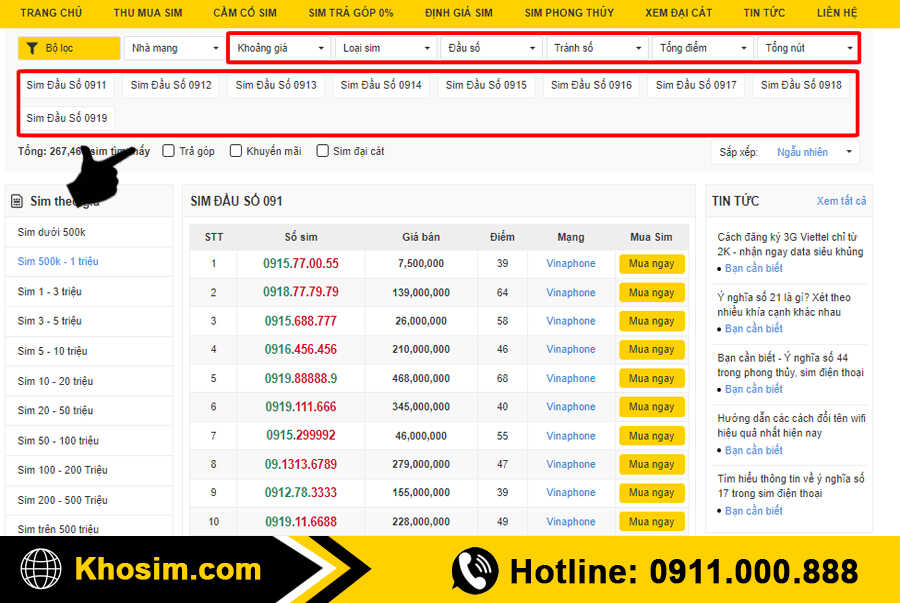Screen dimensions: 900x603
Task: Click the globe icon next to Khosim.com
Action: coord(41,570)
